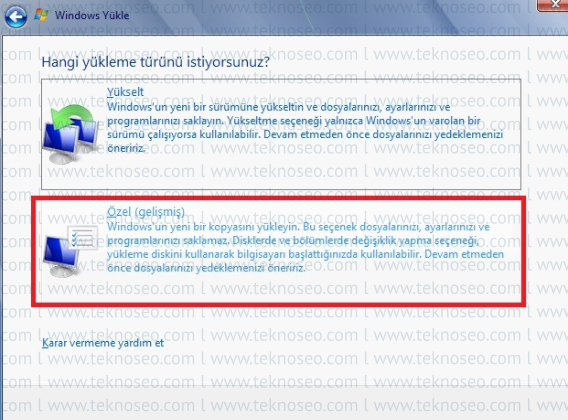The image size is (568, 420).
Task: Click the upgrade icon with the green arrow
Action: click(71, 134)
